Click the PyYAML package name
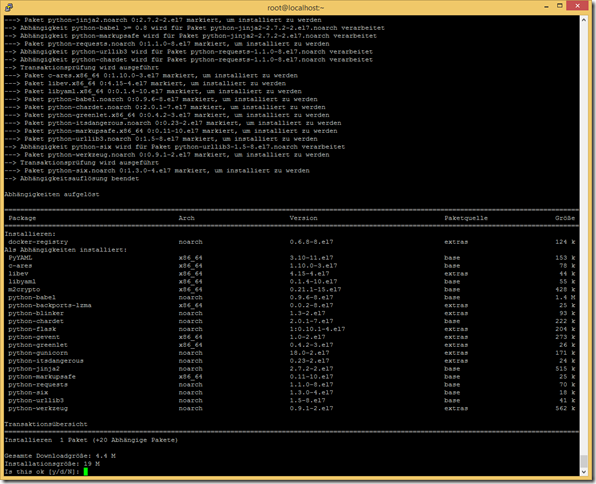The width and height of the screenshot is (596, 484). point(21,258)
